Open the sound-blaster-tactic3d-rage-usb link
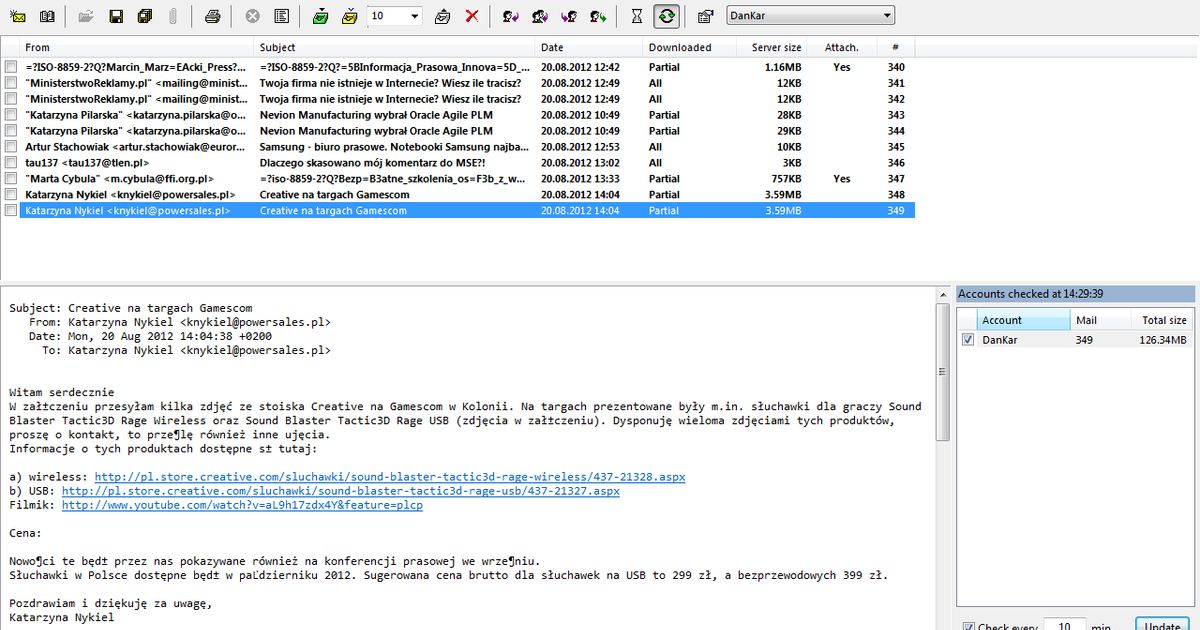 tap(341, 491)
